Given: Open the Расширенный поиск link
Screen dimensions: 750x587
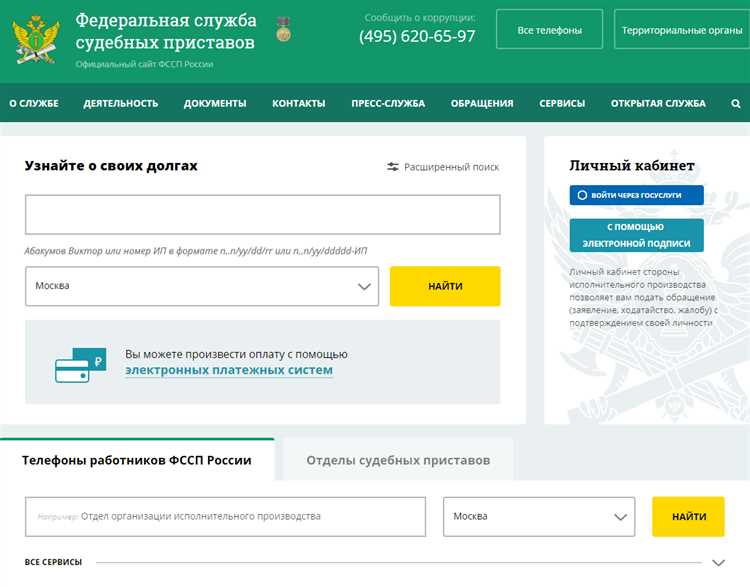Looking at the screenshot, I should pos(451,166).
